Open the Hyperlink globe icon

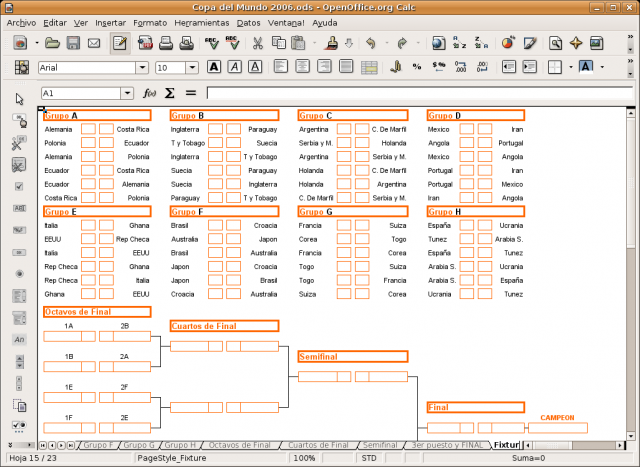(439, 43)
